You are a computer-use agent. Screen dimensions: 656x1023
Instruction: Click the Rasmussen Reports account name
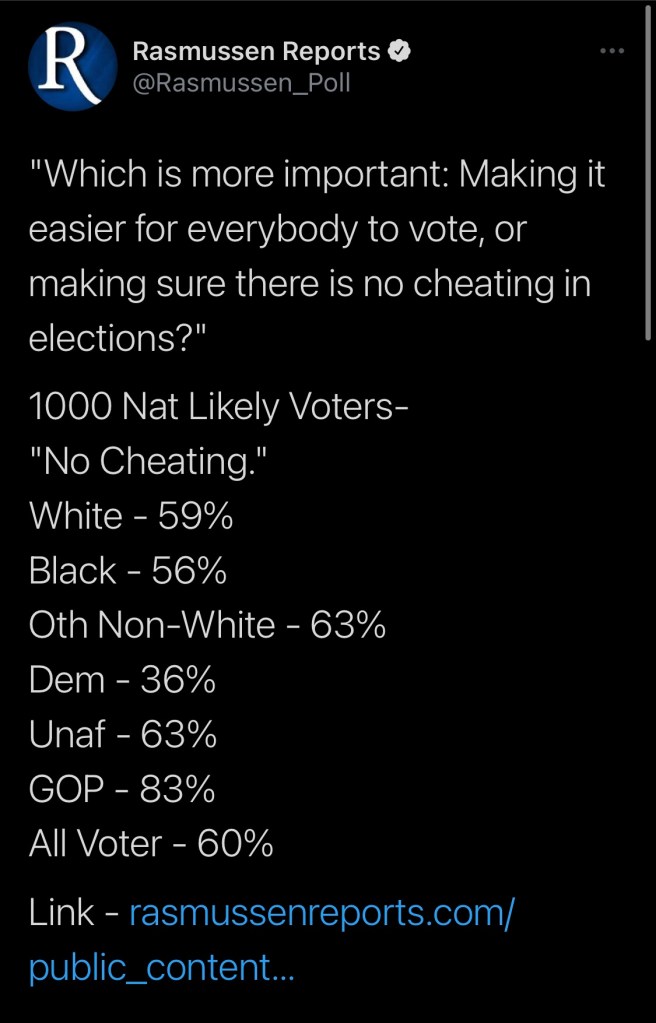(x=257, y=51)
